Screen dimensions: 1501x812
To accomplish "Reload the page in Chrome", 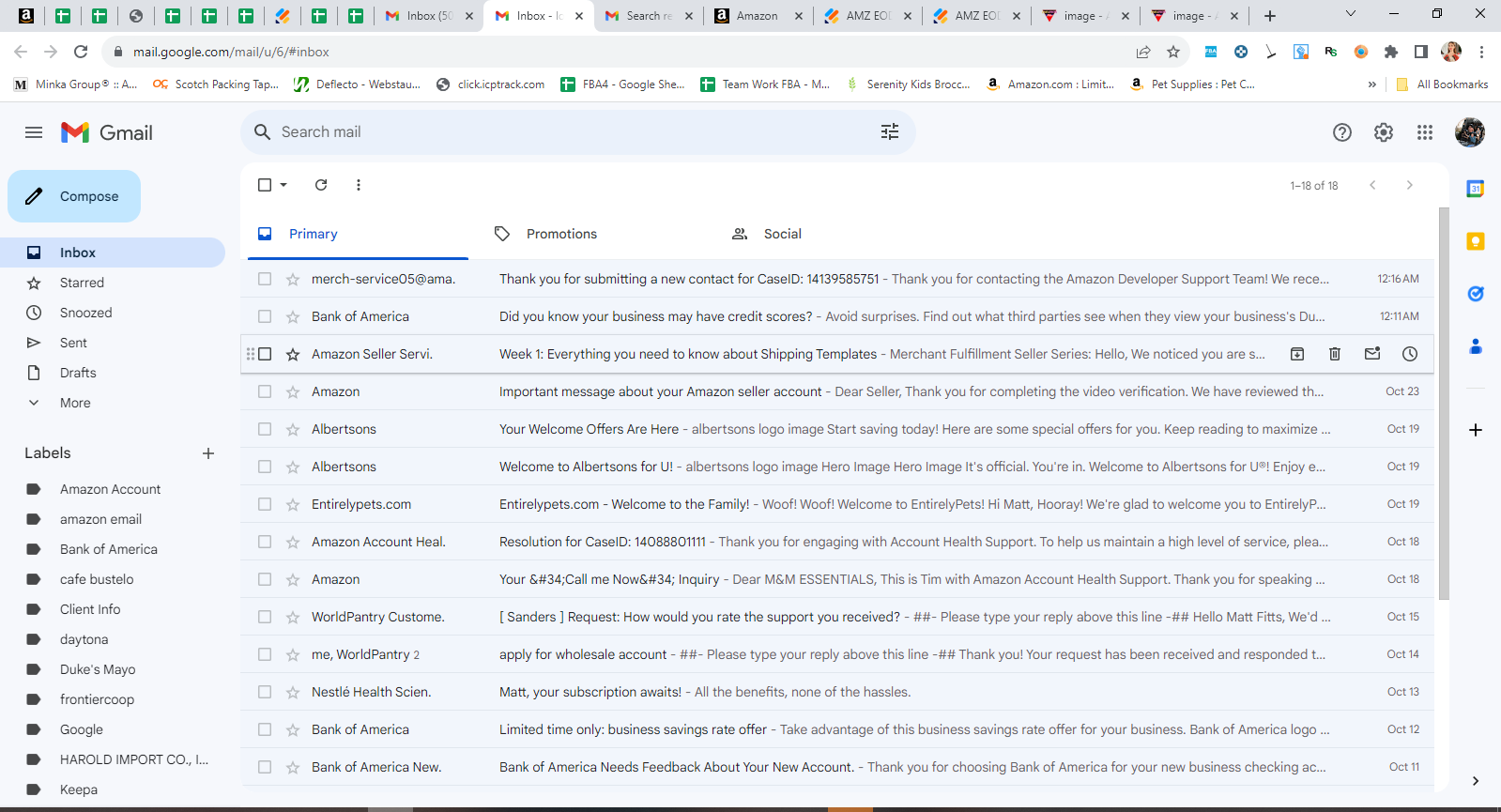I will tap(81, 52).
